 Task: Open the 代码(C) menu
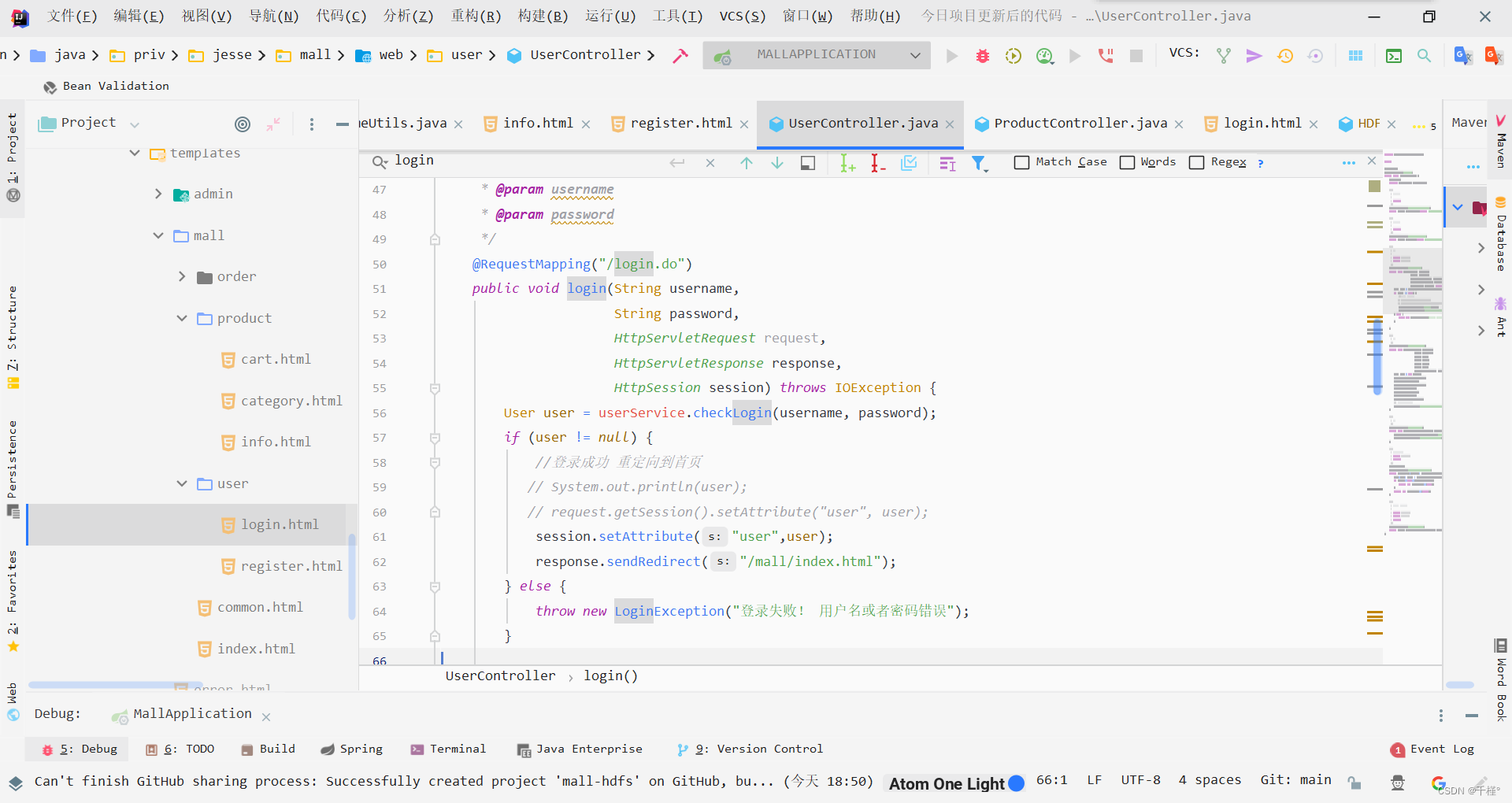coord(341,16)
